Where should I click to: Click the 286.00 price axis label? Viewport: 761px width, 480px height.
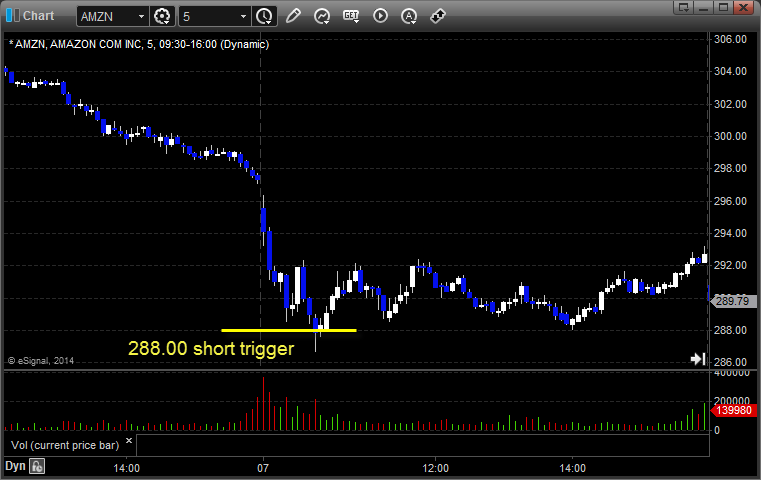coord(730,362)
